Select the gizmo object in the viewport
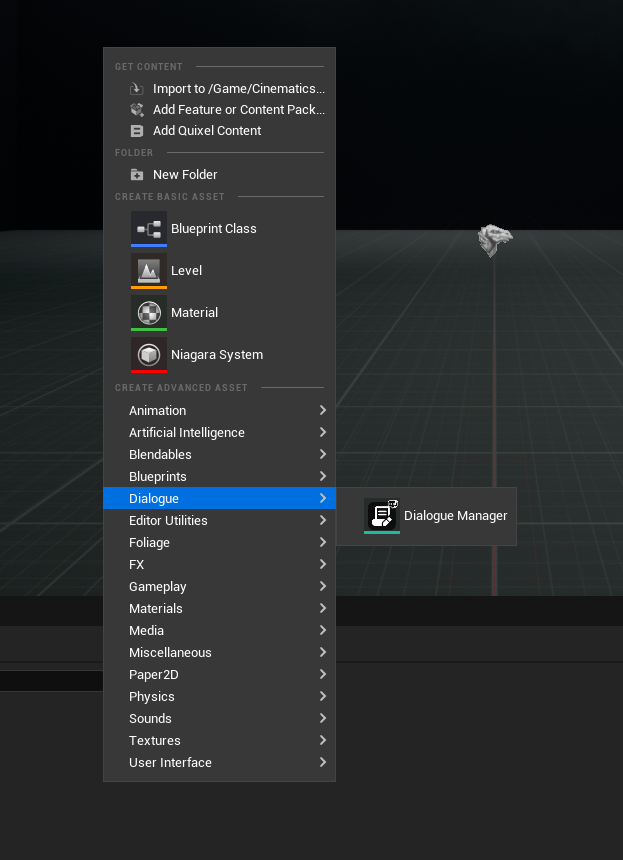 (x=494, y=239)
